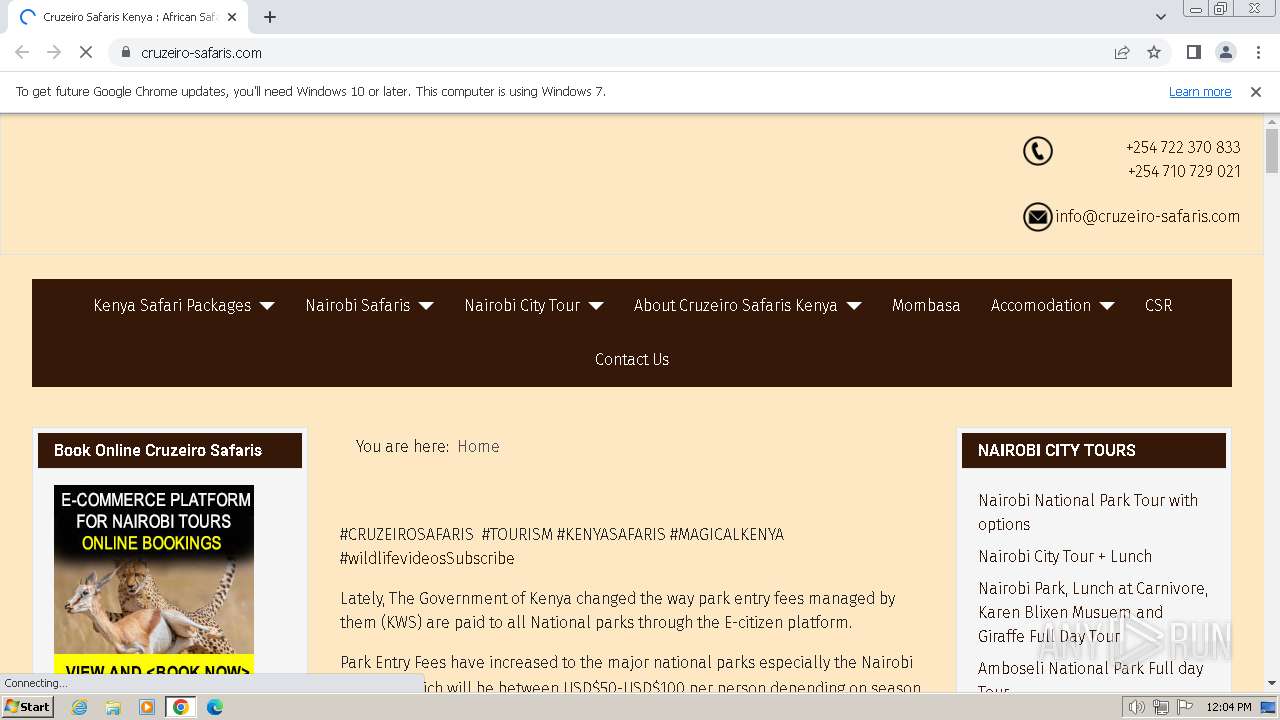Open Chrome side panel
Screen dimensions: 1280x720
[1193, 53]
